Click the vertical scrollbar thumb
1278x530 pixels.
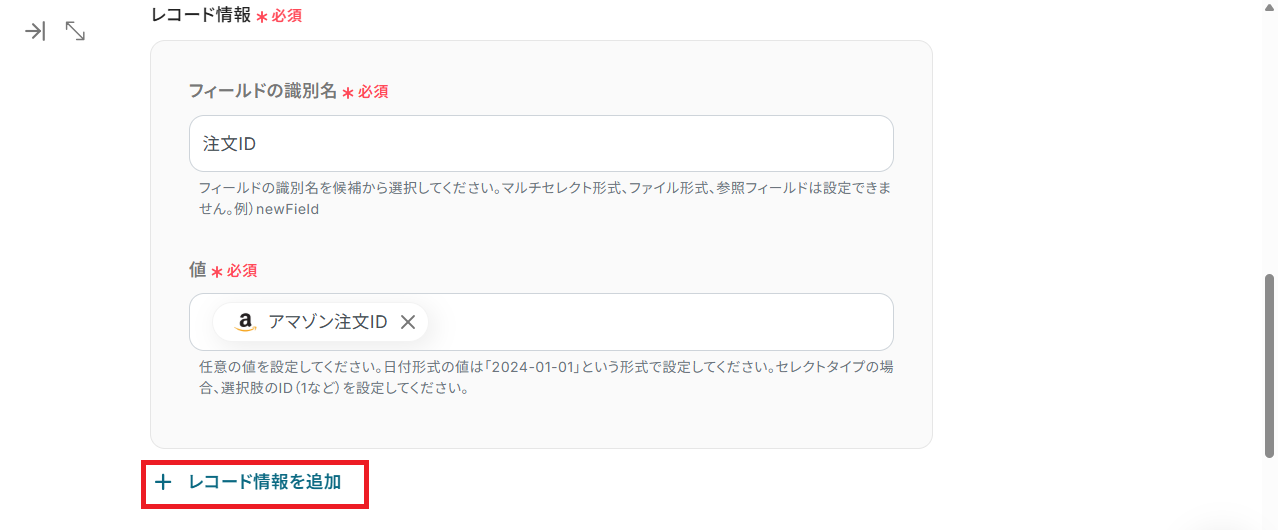pos(1270,365)
